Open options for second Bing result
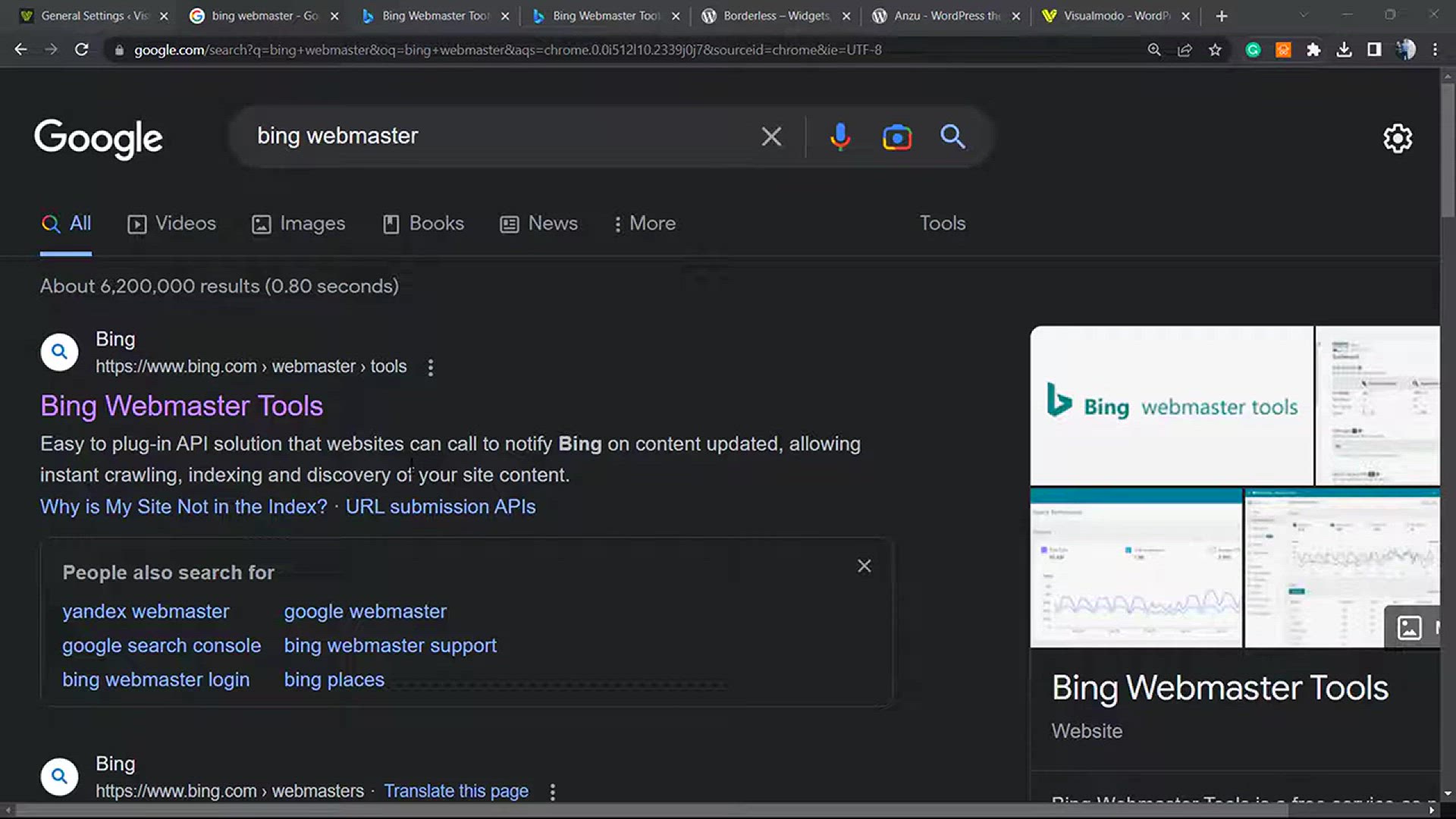Image resolution: width=1456 pixels, height=819 pixels. [553, 792]
